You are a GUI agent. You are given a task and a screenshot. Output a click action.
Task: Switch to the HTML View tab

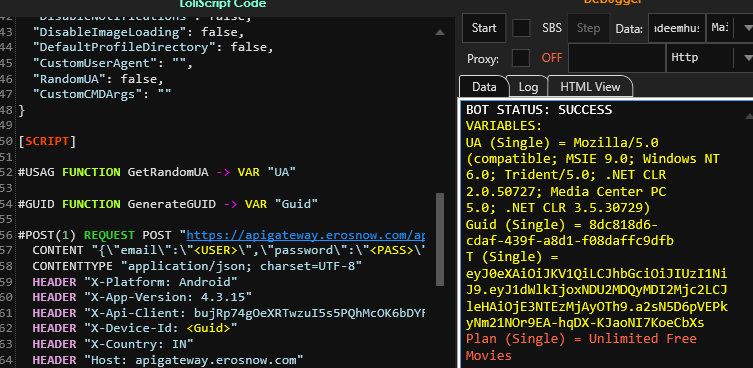tap(590, 87)
